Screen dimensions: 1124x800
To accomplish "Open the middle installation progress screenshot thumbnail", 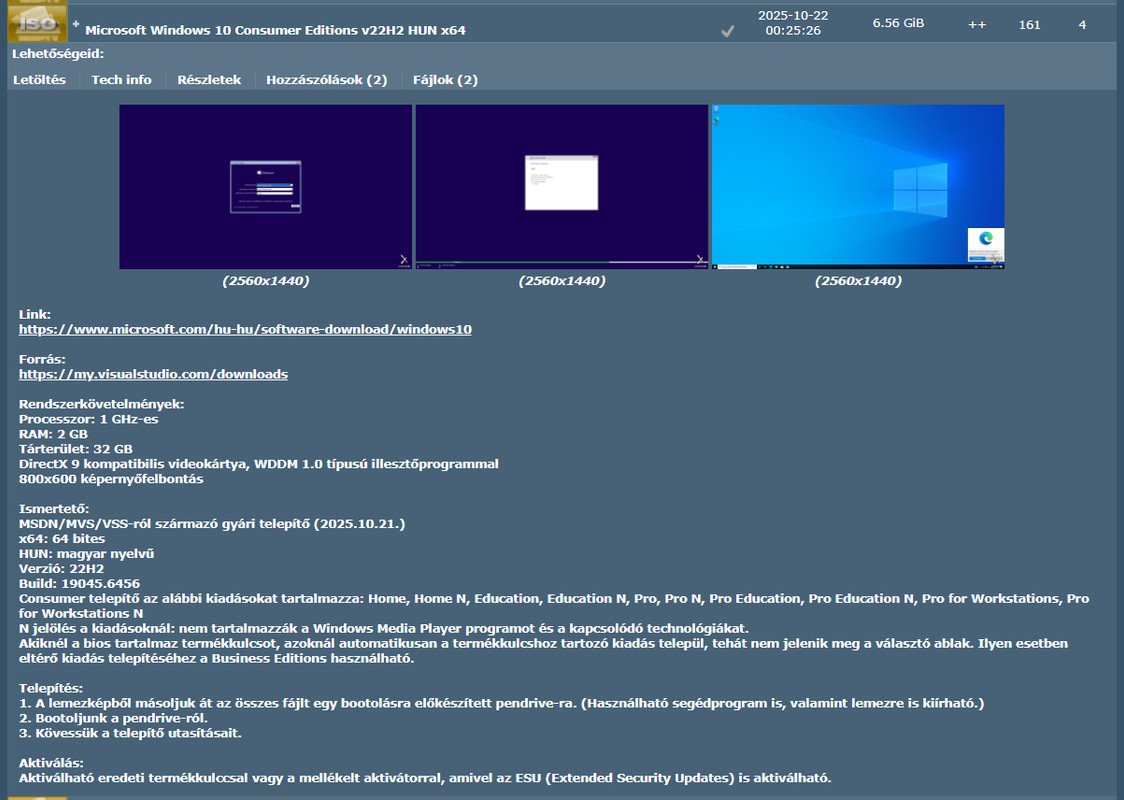I will click(562, 187).
